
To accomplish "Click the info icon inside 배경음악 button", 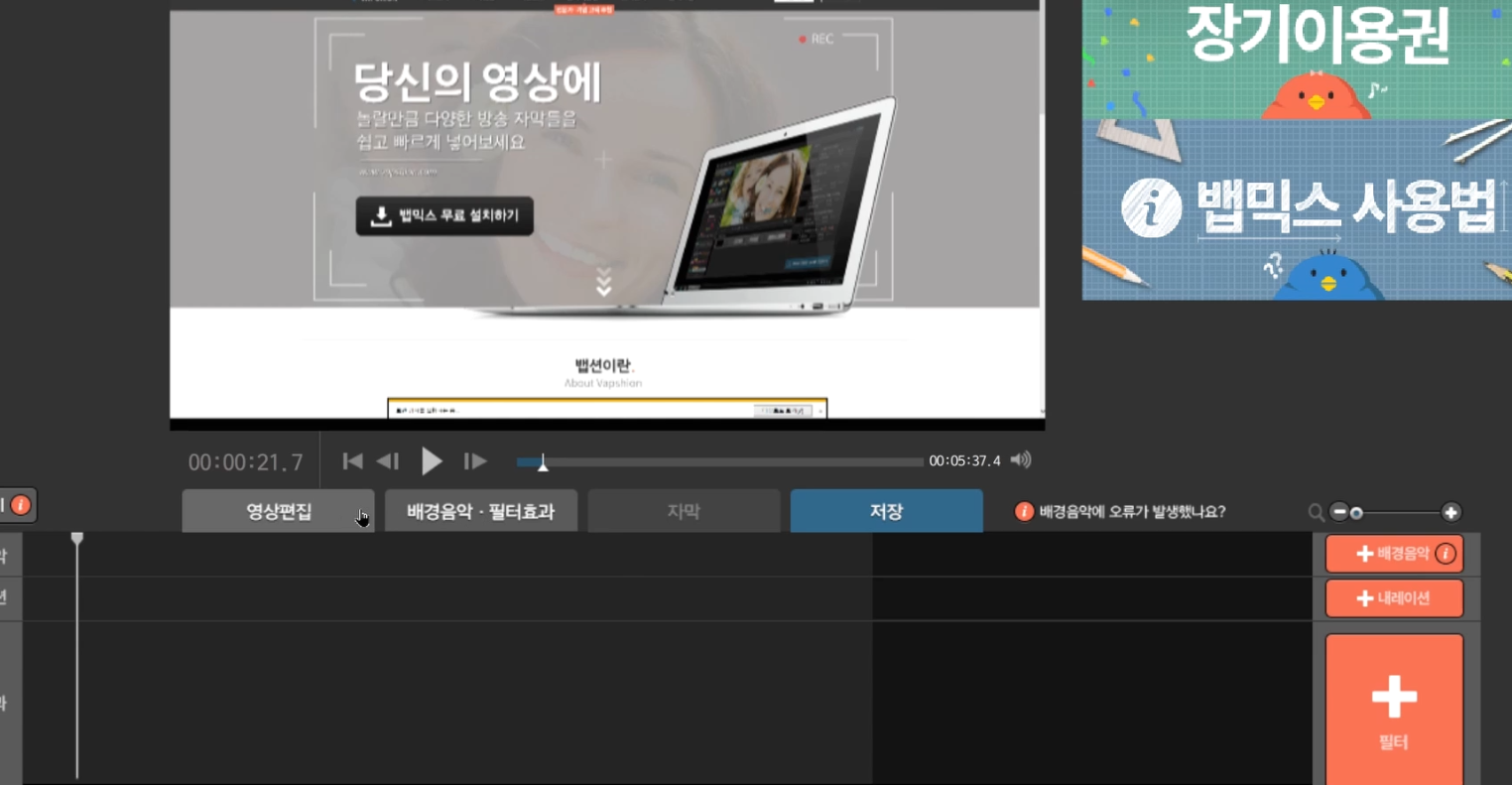I will (1446, 554).
